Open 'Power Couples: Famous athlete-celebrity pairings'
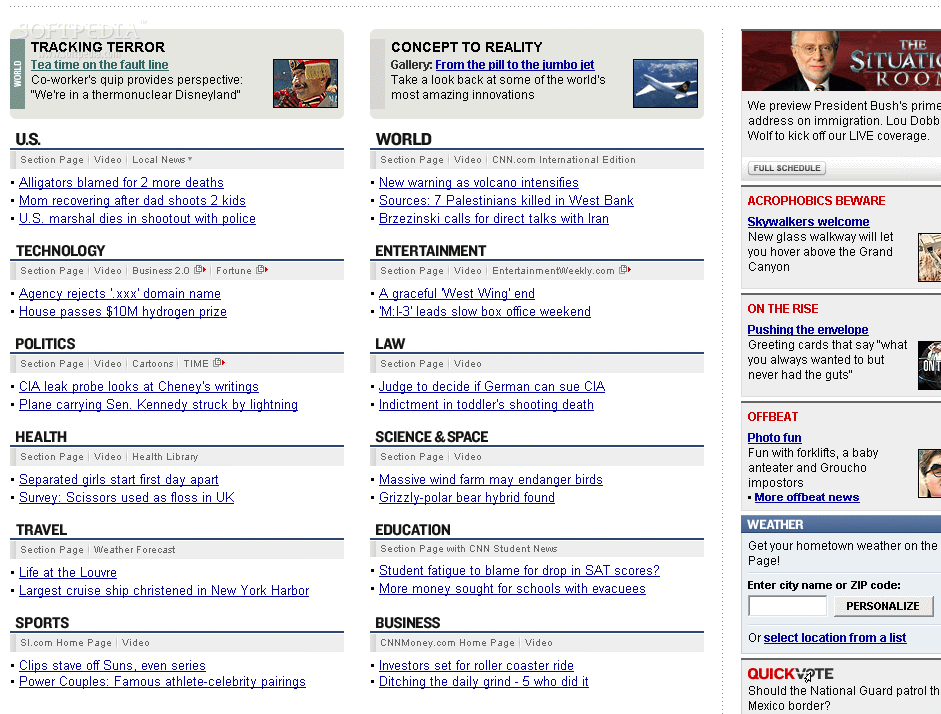This screenshot has height=714, width=941. (x=163, y=682)
